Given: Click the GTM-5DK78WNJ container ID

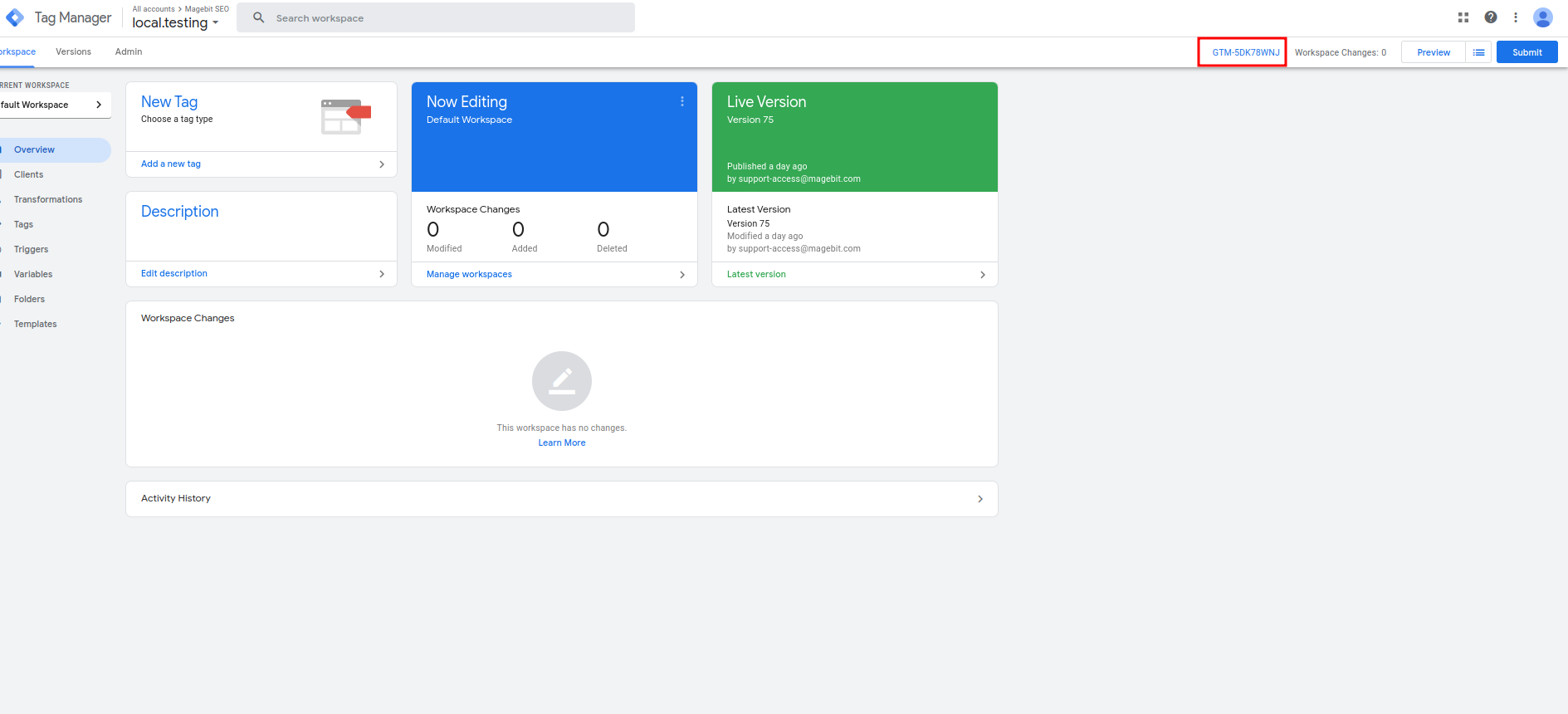Looking at the screenshot, I should click(1245, 52).
